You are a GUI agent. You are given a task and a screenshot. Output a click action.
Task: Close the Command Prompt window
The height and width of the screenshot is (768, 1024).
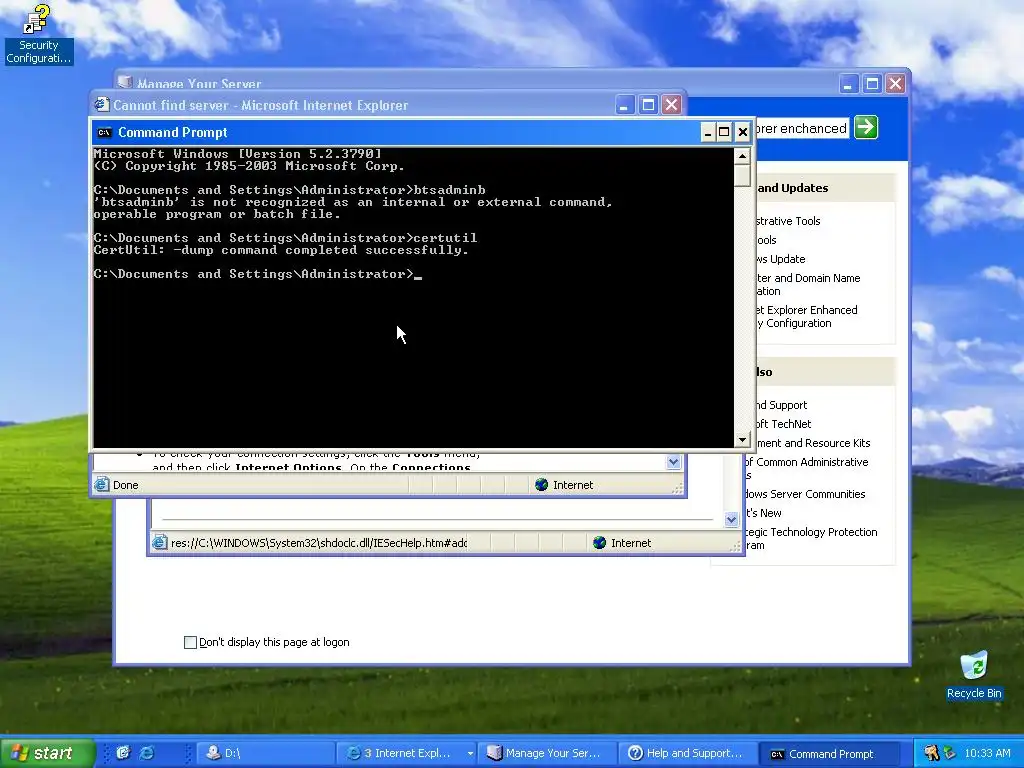743,133
